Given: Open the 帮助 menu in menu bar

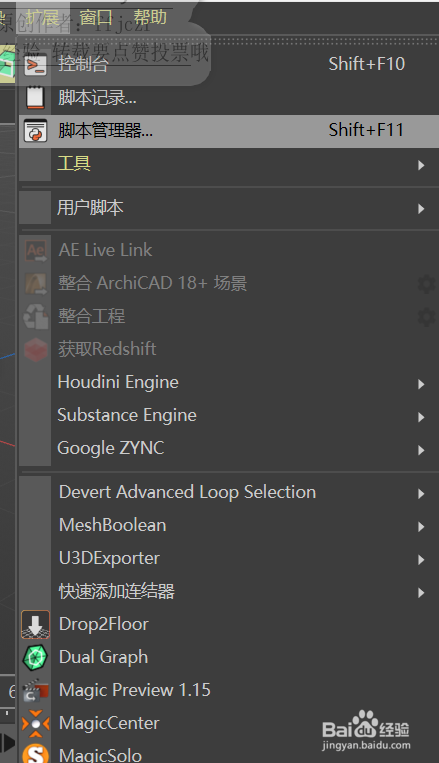Looking at the screenshot, I should [x=150, y=18].
